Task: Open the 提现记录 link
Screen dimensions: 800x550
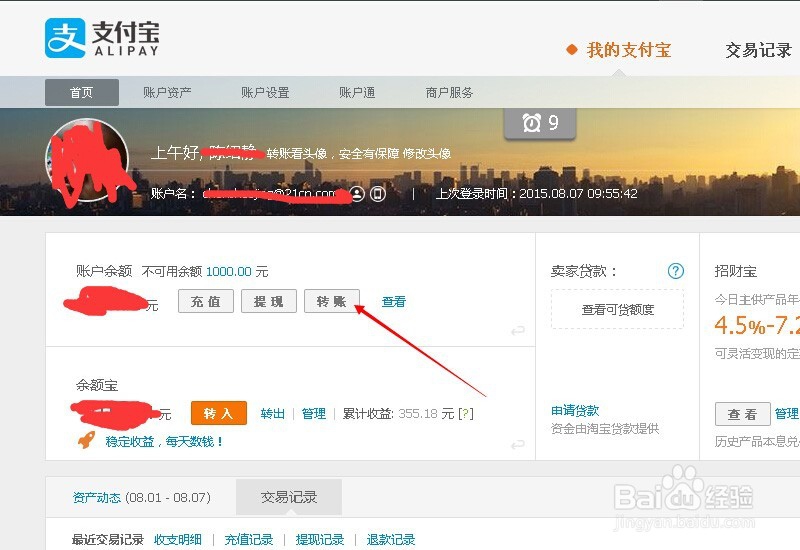Action: [320, 539]
